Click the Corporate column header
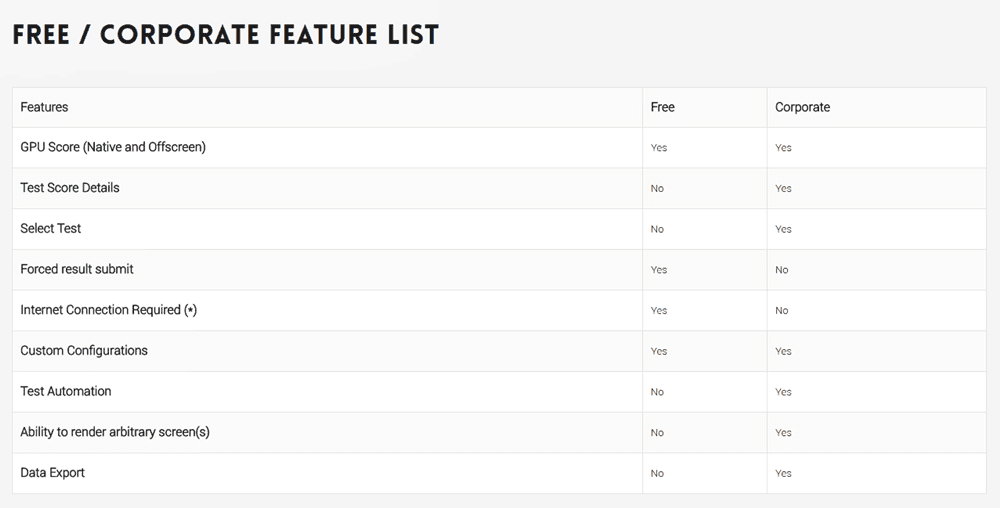 pos(802,107)
